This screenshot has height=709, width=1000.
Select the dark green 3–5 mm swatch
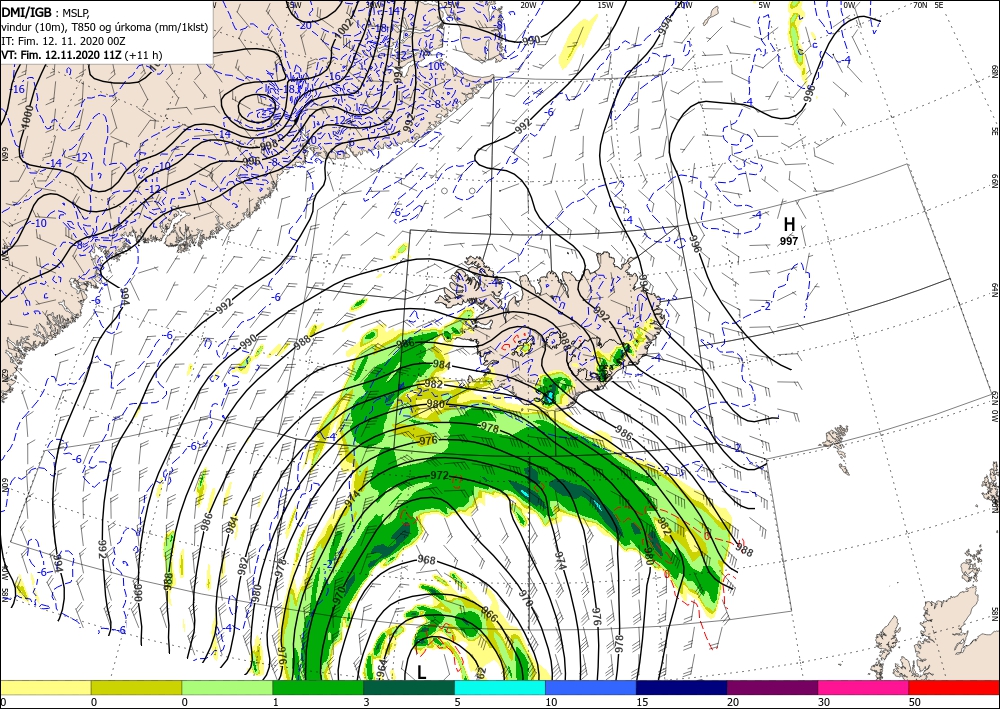click(409, 687)
